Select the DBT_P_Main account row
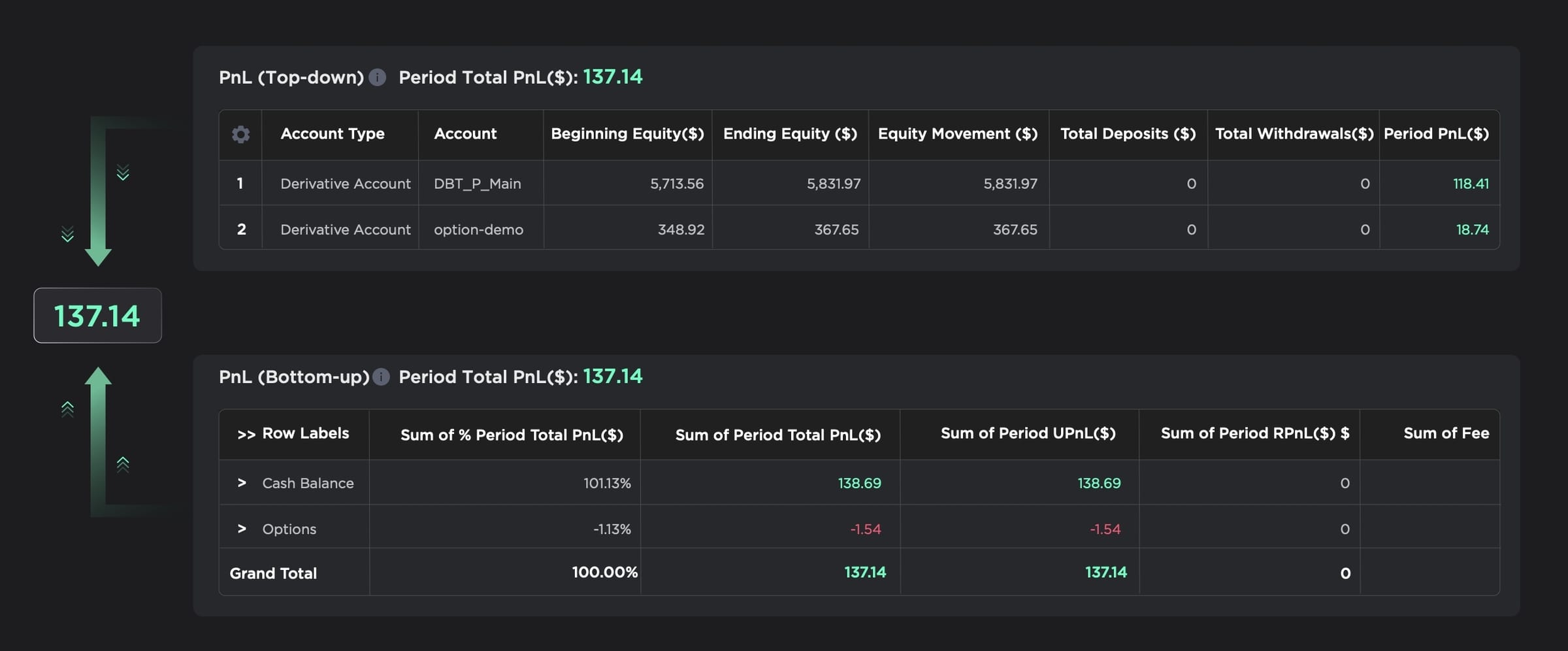Viewport: 1568px width, 651px height. tap(478, 184)
